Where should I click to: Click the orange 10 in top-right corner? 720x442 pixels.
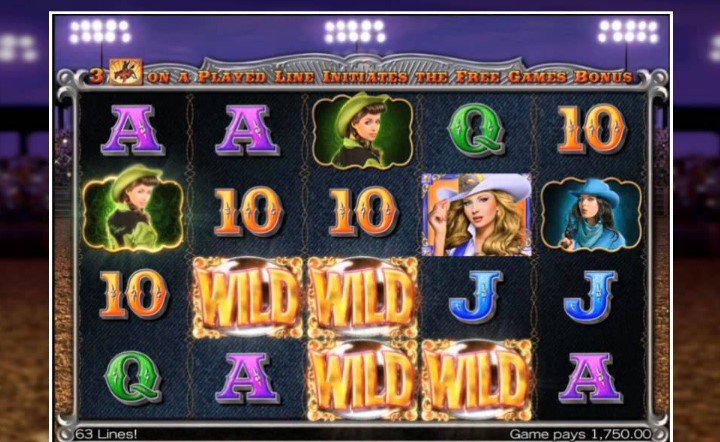591,129
